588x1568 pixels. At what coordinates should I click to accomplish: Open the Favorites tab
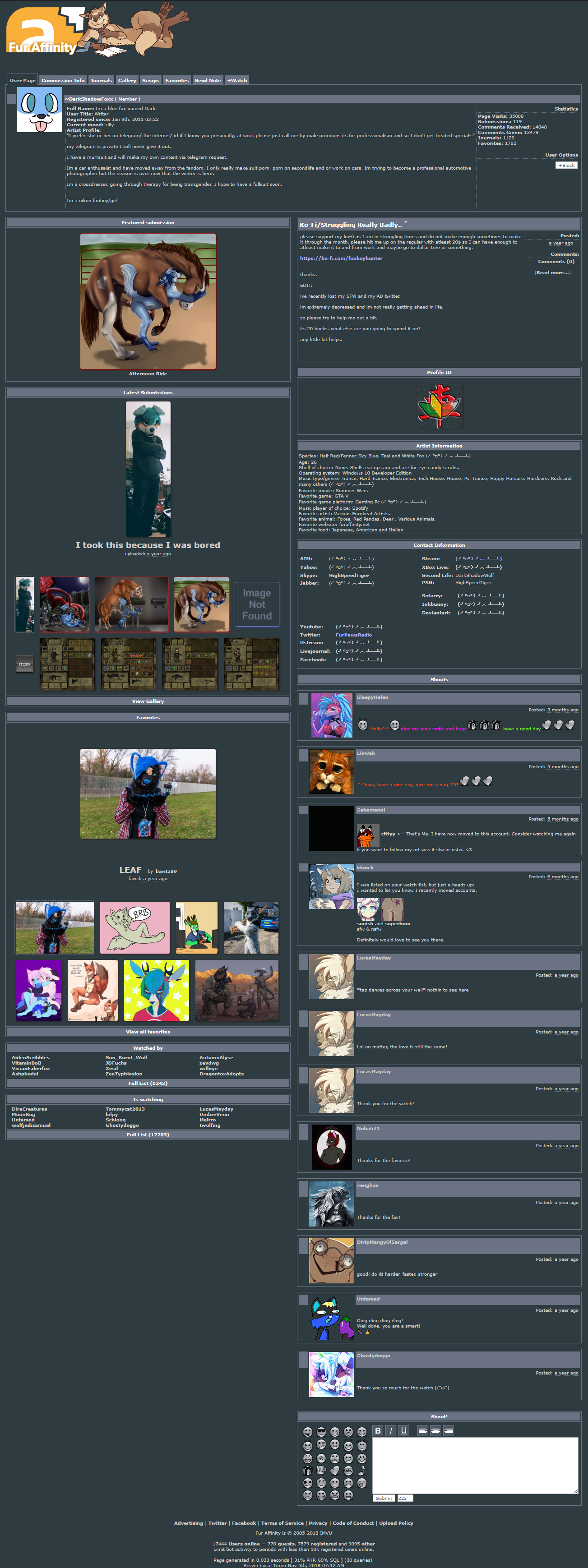176,80
